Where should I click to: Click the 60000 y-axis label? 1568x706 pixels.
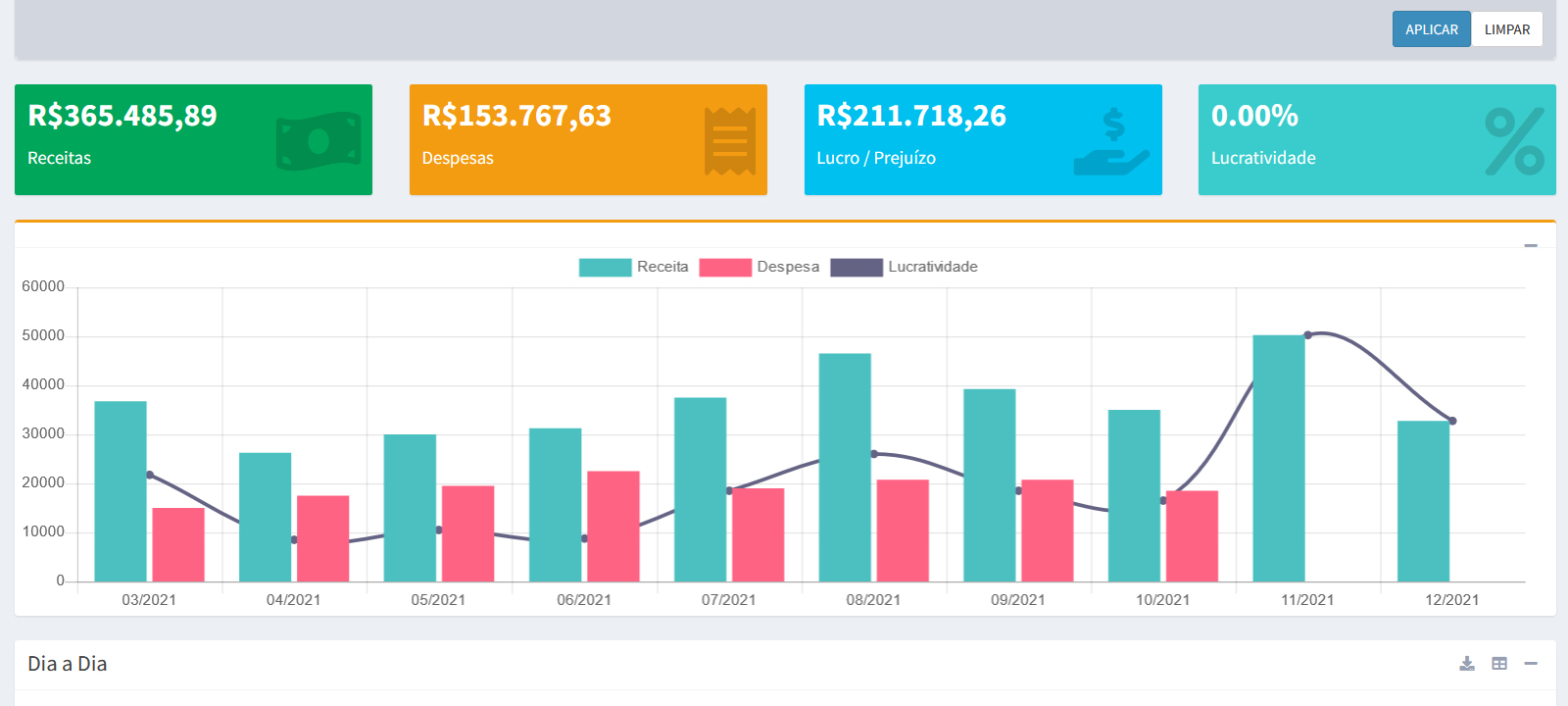pyautogui.click(x=43, y=286)
